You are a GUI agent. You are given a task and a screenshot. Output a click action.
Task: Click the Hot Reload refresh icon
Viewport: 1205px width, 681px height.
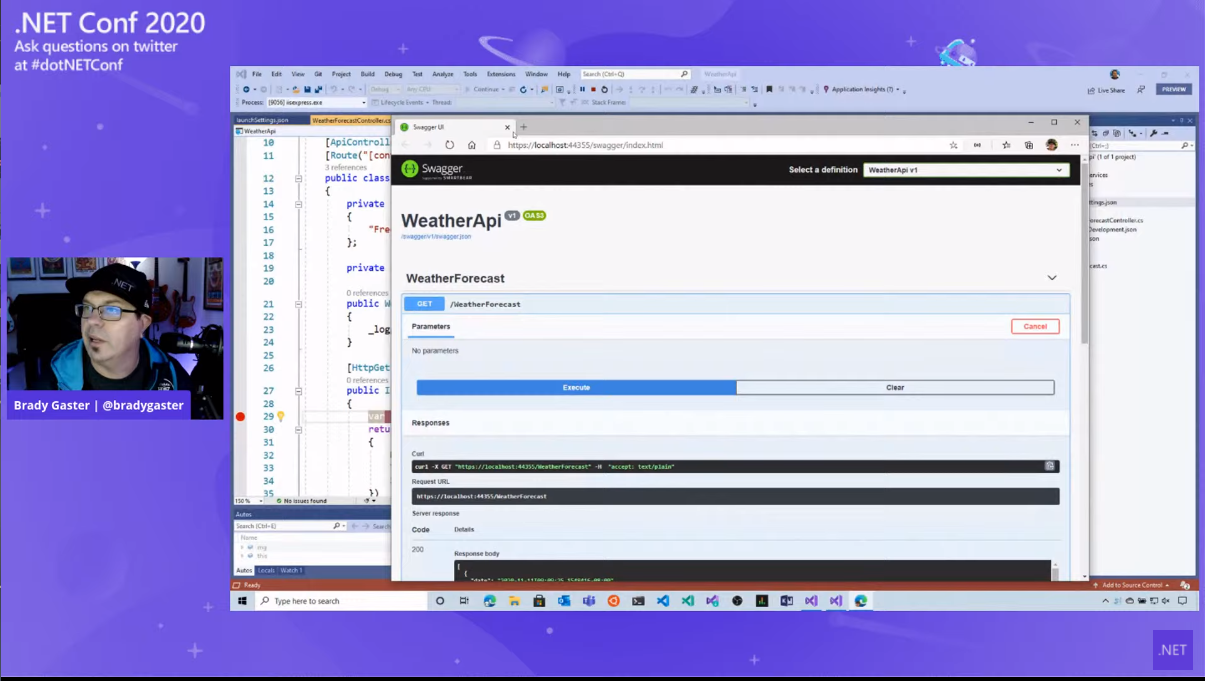pyautogui.click(x=523, y=89)
